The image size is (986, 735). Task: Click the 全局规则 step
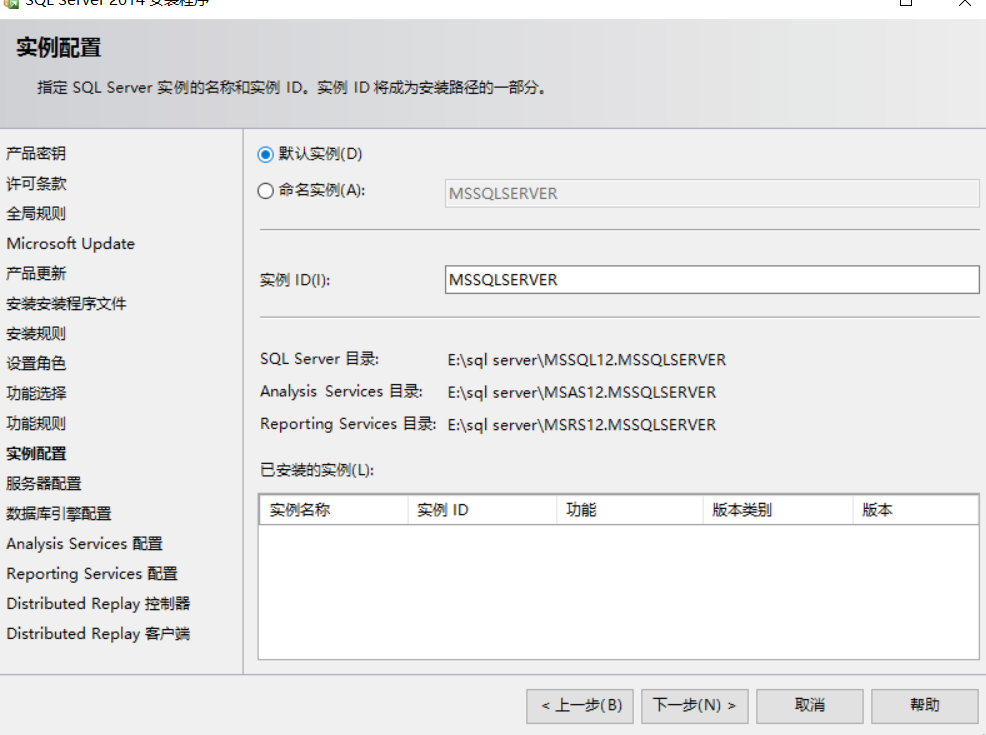(36, 214)
